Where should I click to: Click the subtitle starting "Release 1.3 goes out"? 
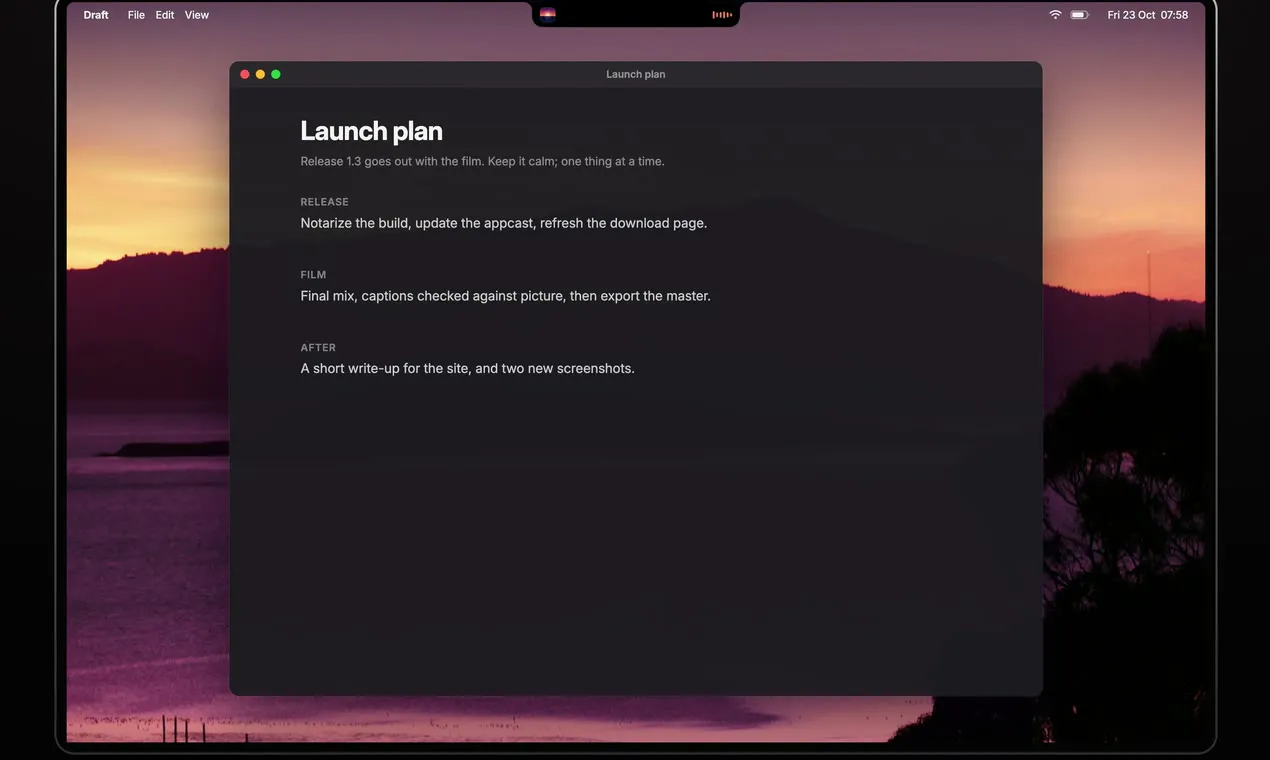(x=482, y=161)
